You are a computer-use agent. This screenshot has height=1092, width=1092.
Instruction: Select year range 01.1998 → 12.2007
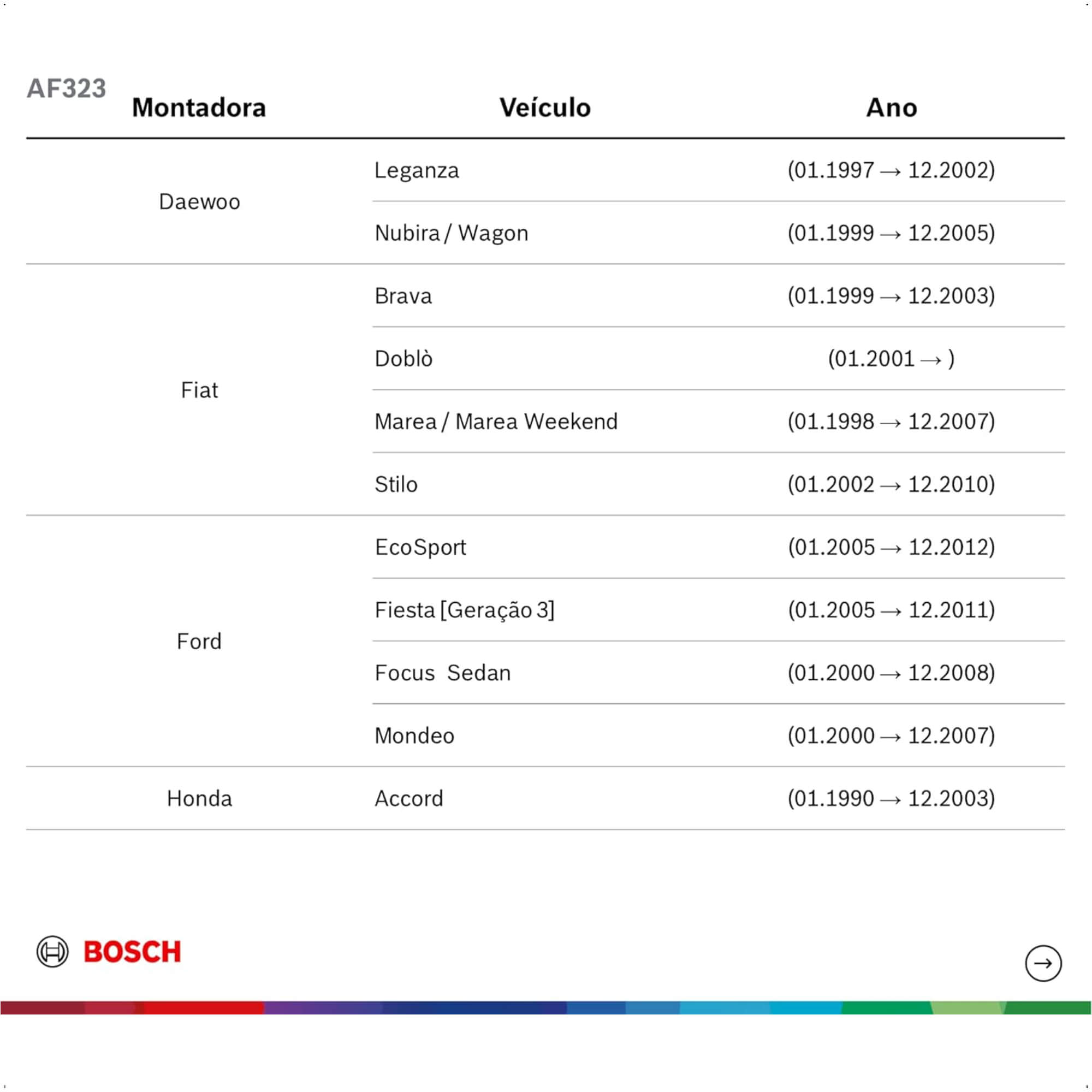point(892,422)
